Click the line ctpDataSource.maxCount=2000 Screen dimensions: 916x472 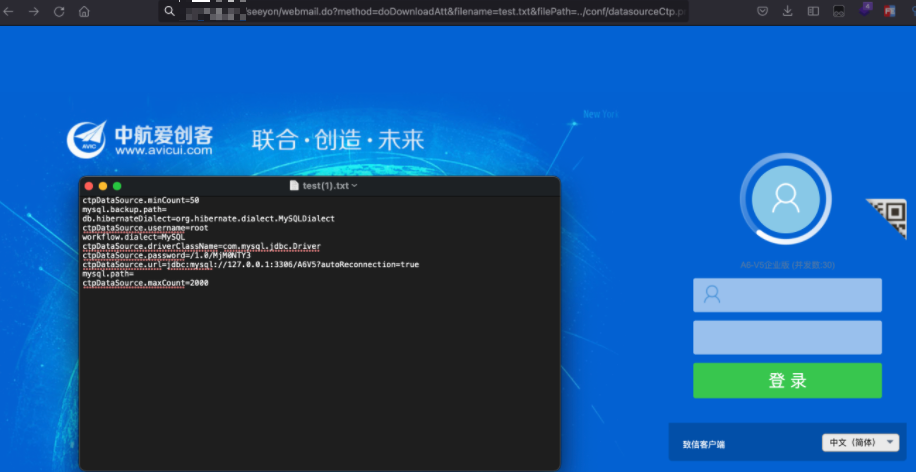[x=145, y=283]
